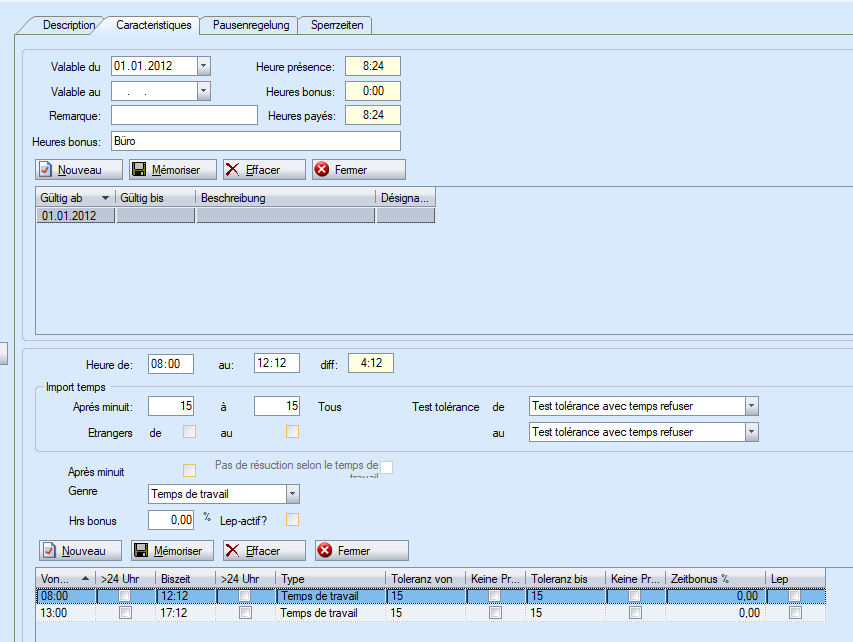This screenshot has height=642, width=853.
Task: Switch to the Sperrzeiten tab
Action: (338, 25)
